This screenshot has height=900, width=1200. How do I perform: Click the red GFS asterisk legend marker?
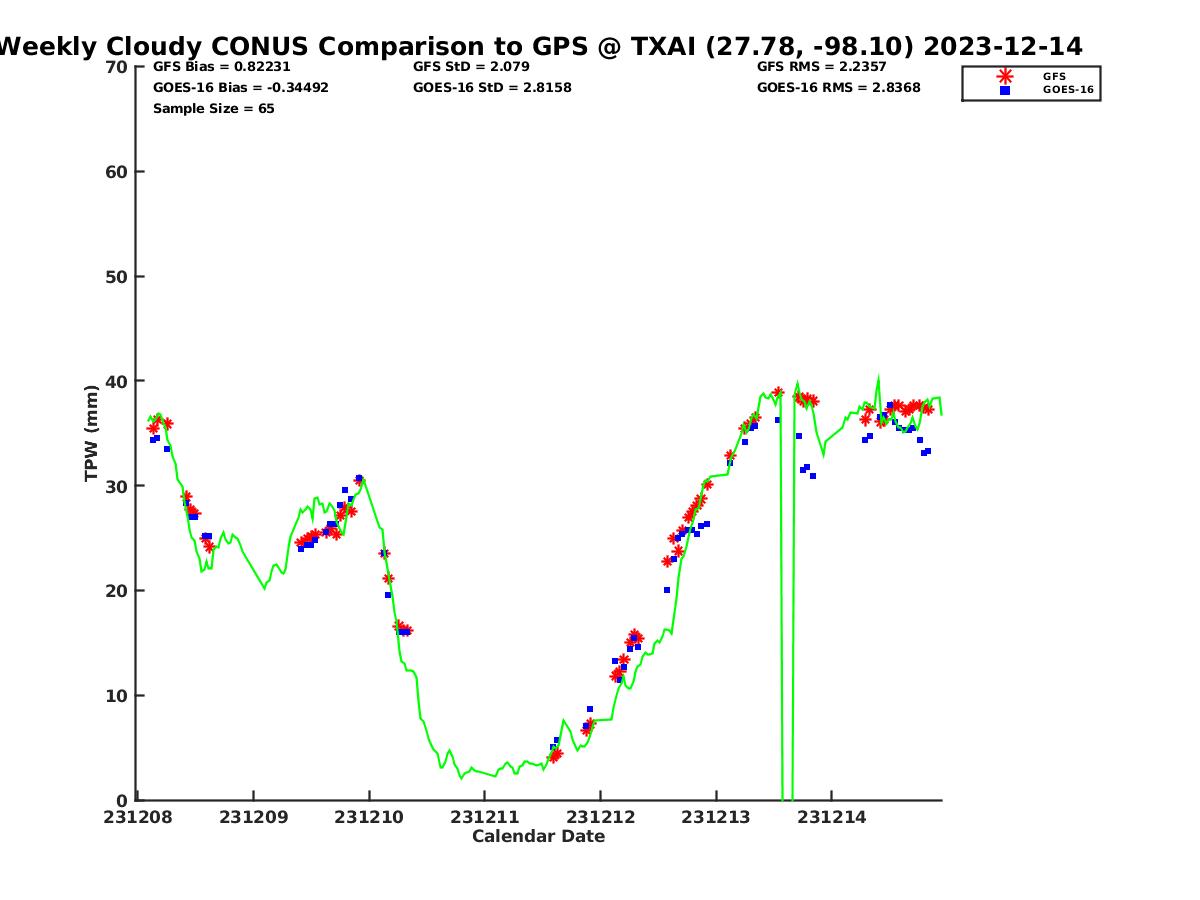(x=1005, y=76)
